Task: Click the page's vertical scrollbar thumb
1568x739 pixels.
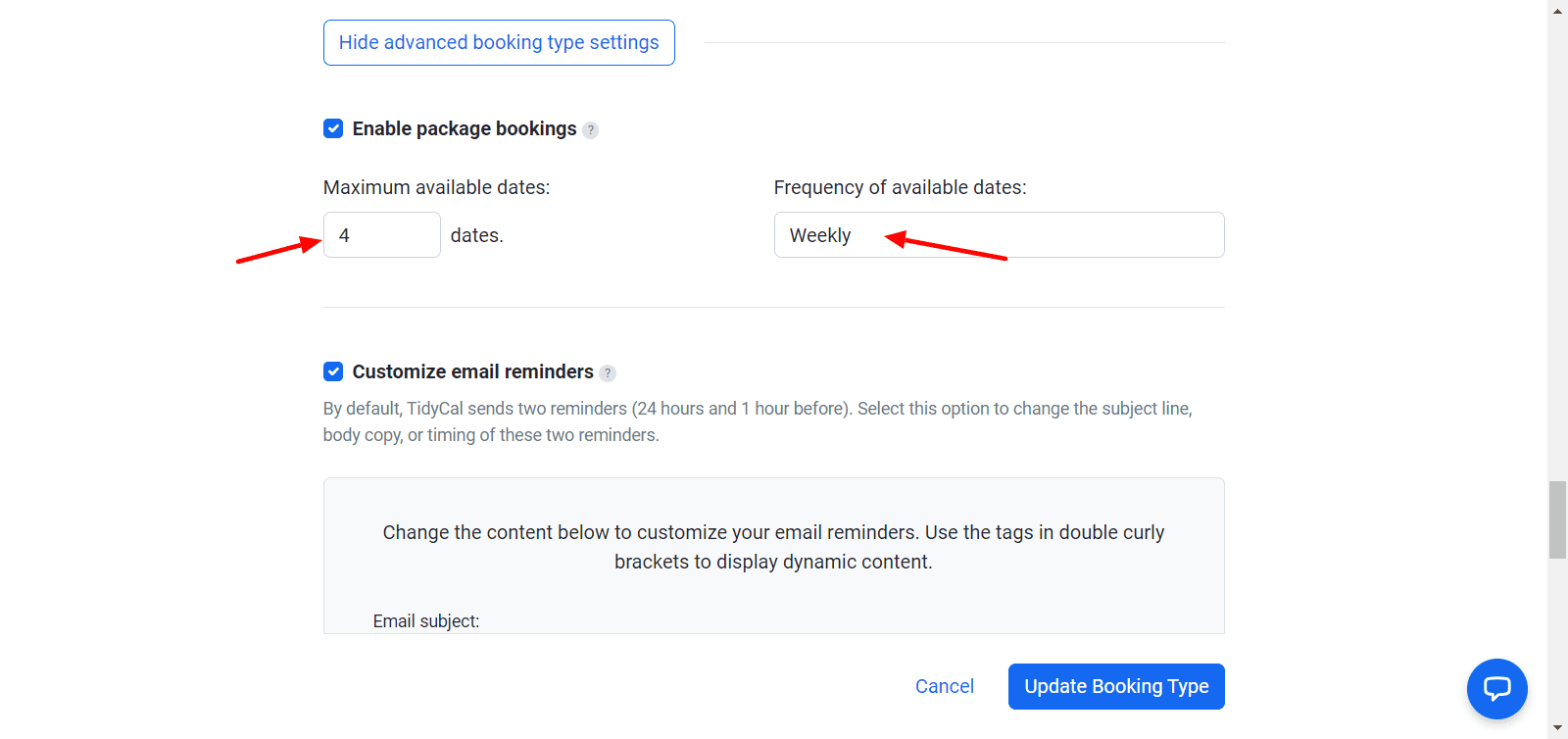Action: tap(1557, 519)
